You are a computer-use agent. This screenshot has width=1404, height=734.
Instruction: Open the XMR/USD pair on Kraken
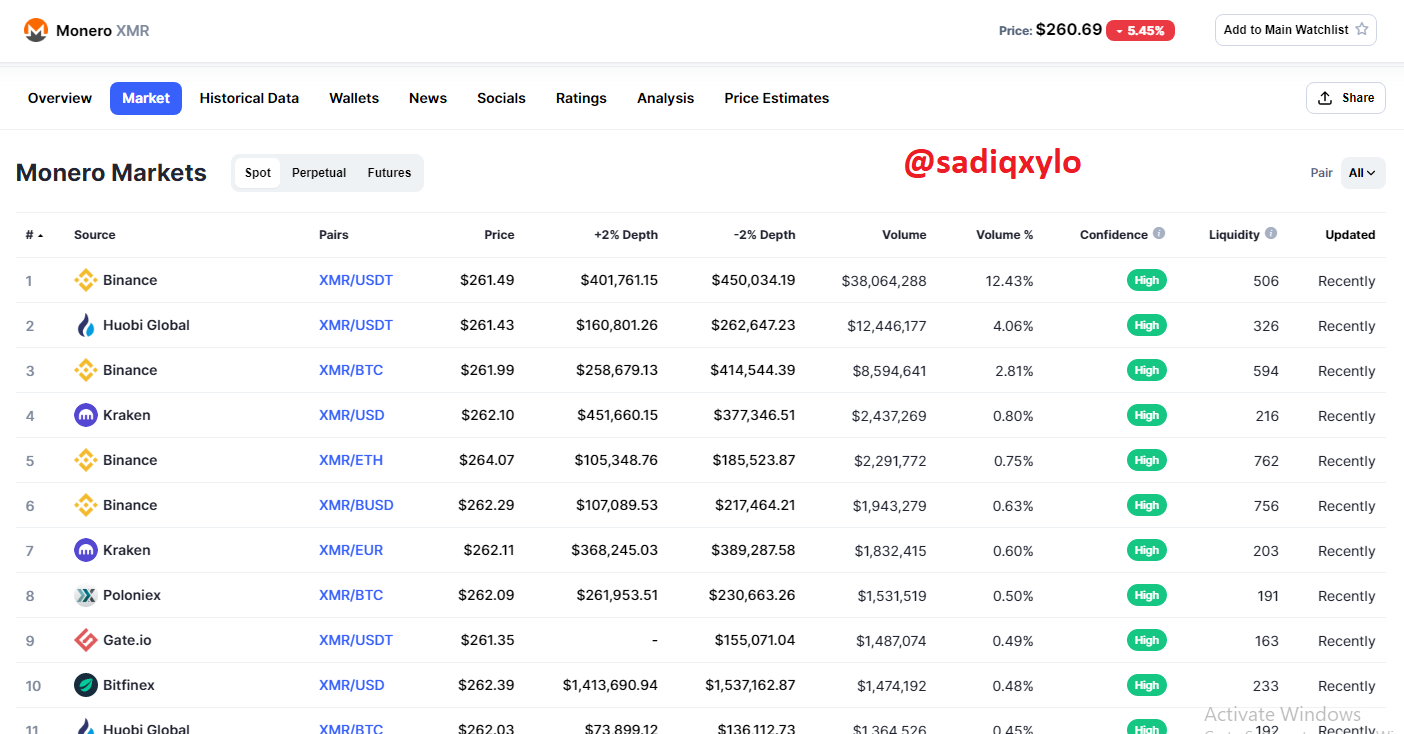pos(352,415)
